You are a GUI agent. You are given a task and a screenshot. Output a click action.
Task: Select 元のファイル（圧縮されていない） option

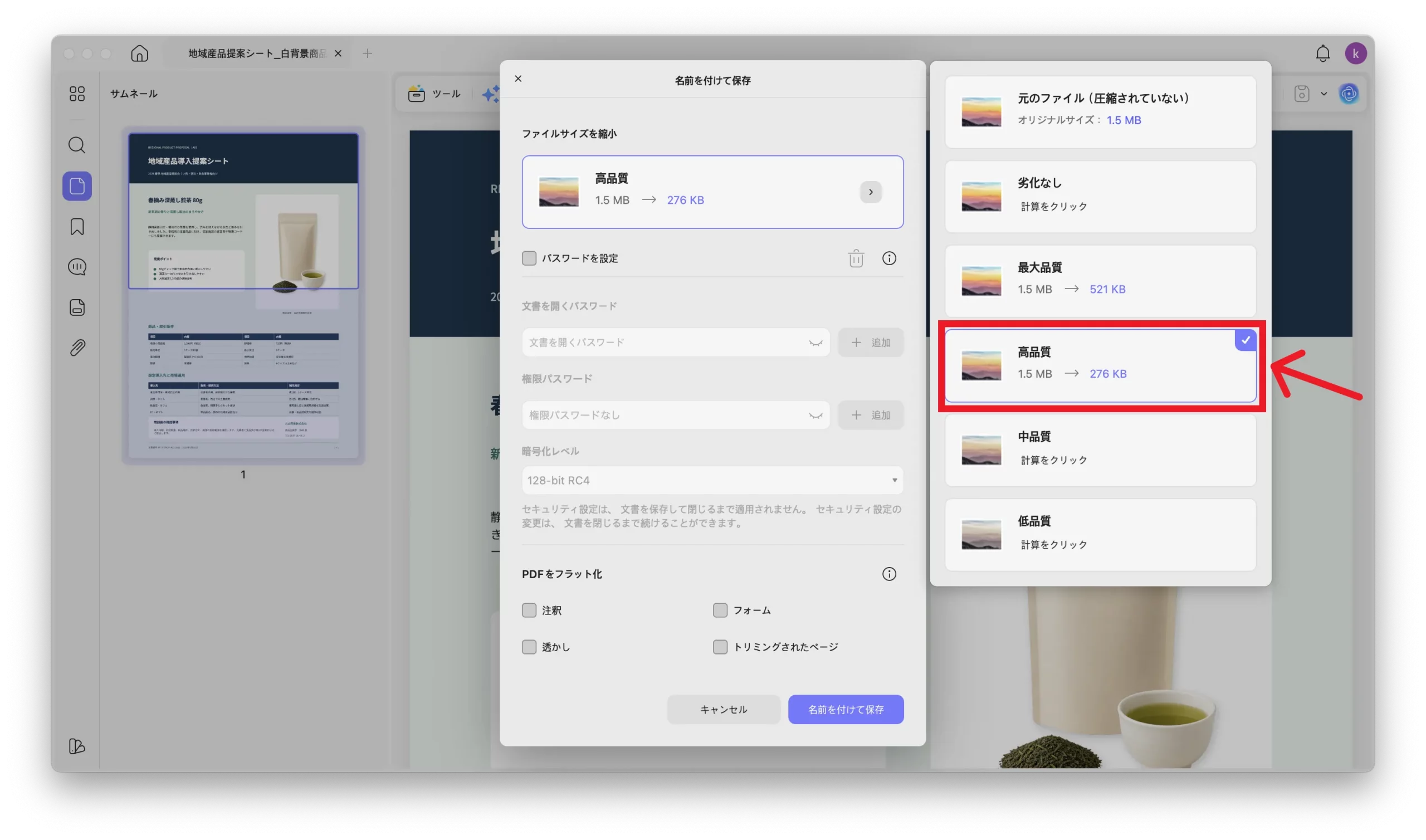click(1100, 112)
